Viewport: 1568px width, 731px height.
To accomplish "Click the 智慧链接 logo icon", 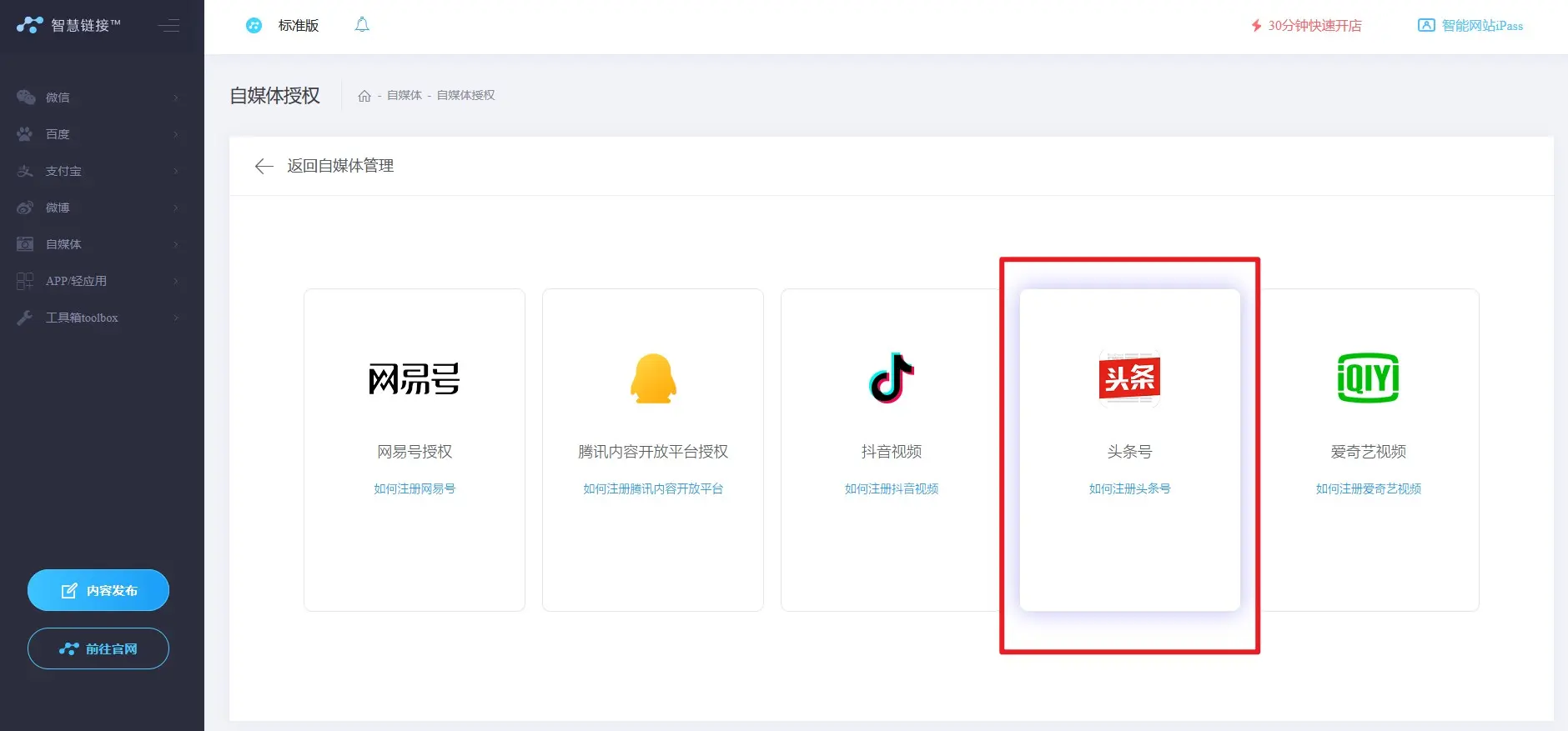I will click(29, 25).
